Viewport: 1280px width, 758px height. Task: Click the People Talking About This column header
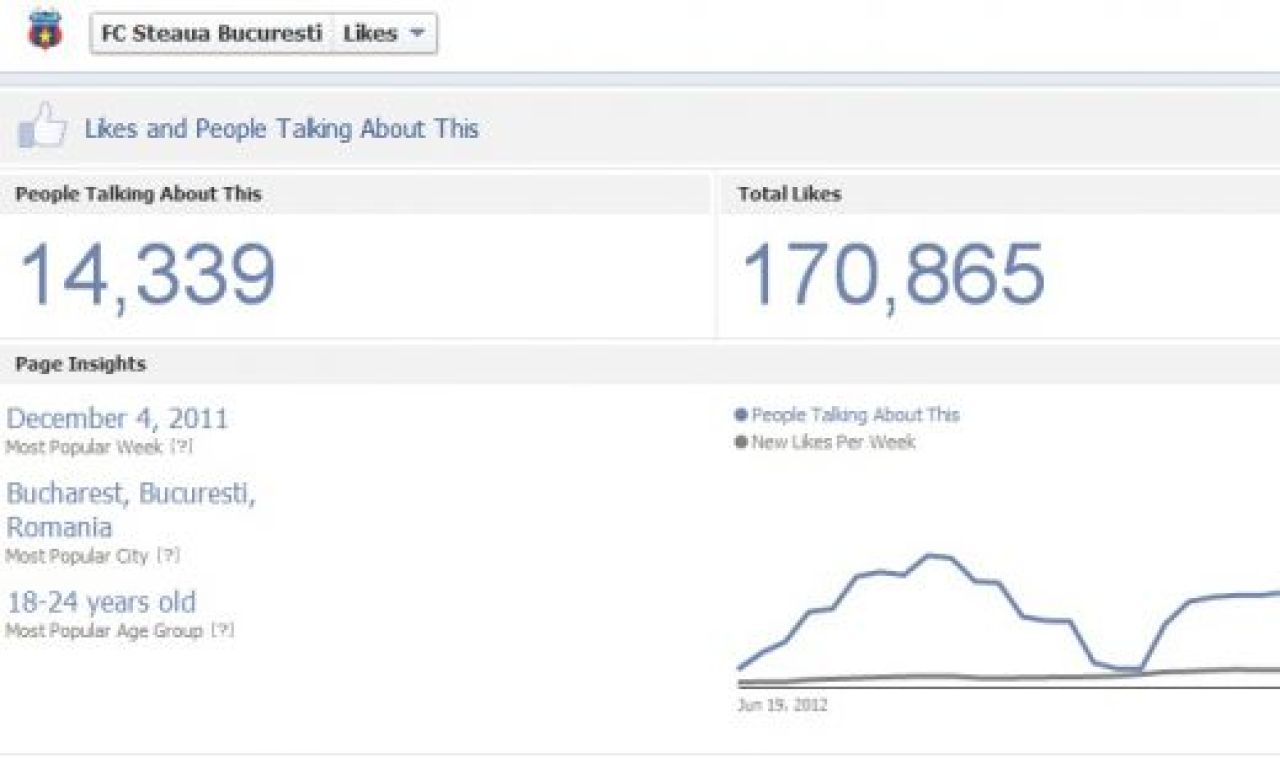click(138, 194)
